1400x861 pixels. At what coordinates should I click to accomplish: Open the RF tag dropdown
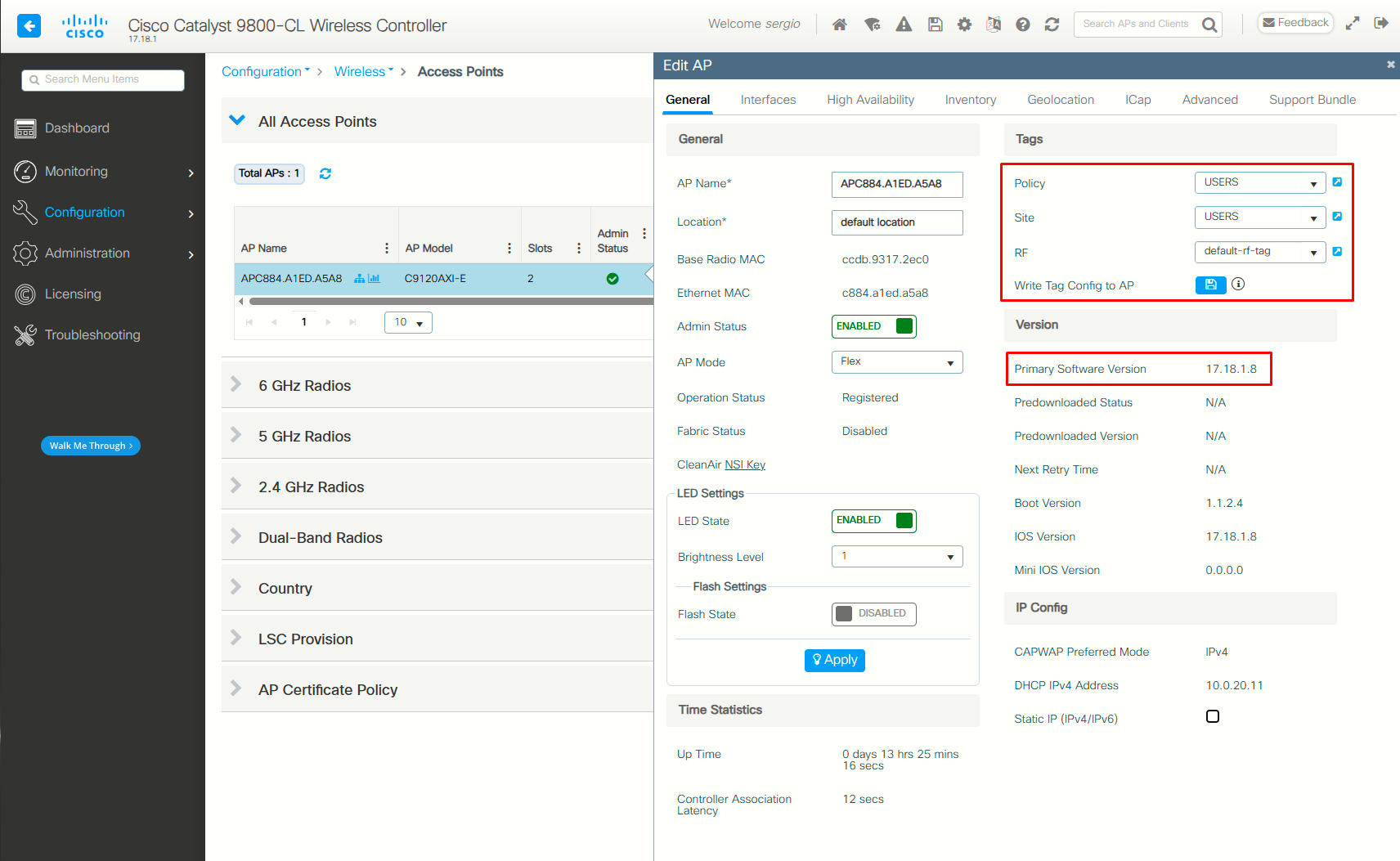coord(1260,252)
